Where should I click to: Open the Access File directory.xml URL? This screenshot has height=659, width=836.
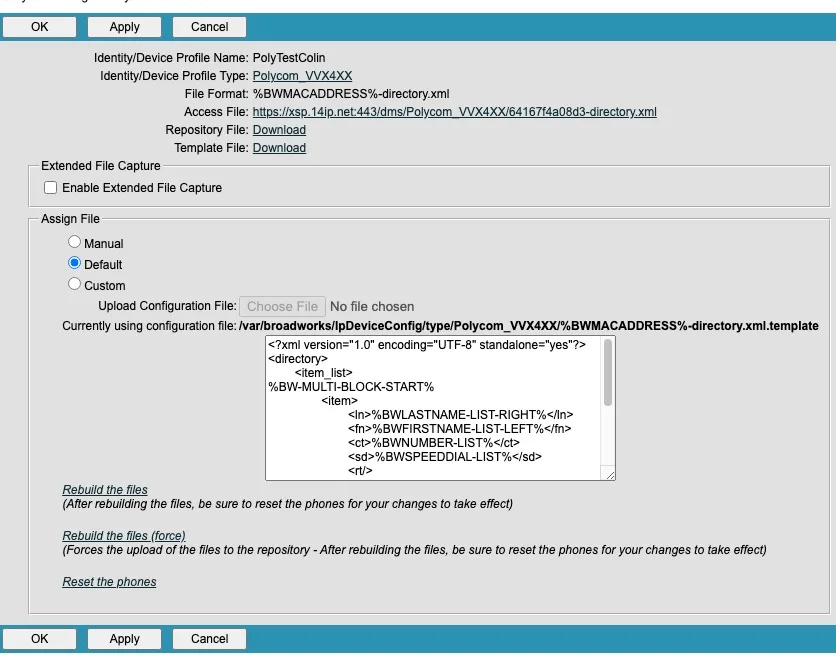coord(454,112)
